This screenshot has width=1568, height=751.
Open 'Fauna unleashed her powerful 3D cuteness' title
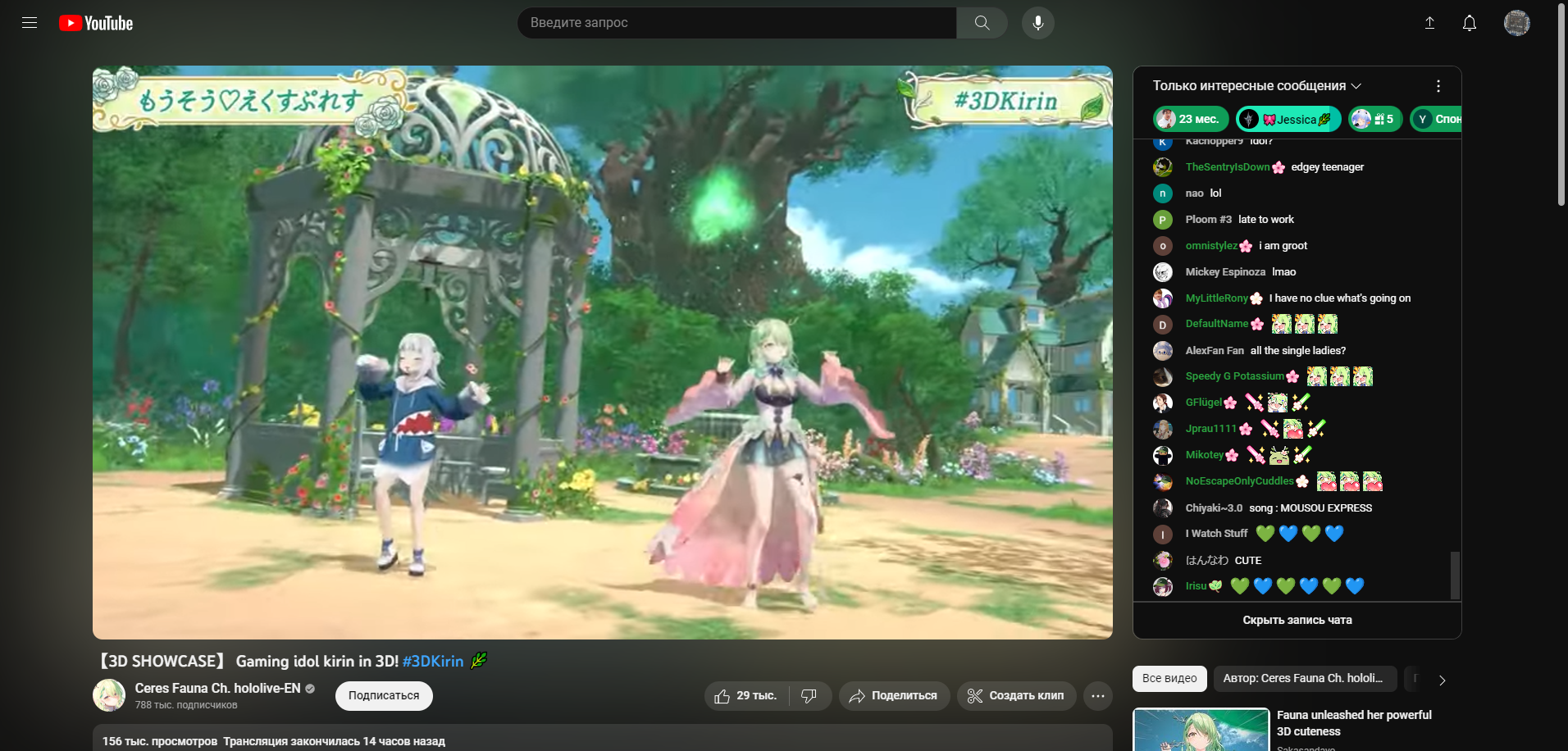coord(1354,723)
